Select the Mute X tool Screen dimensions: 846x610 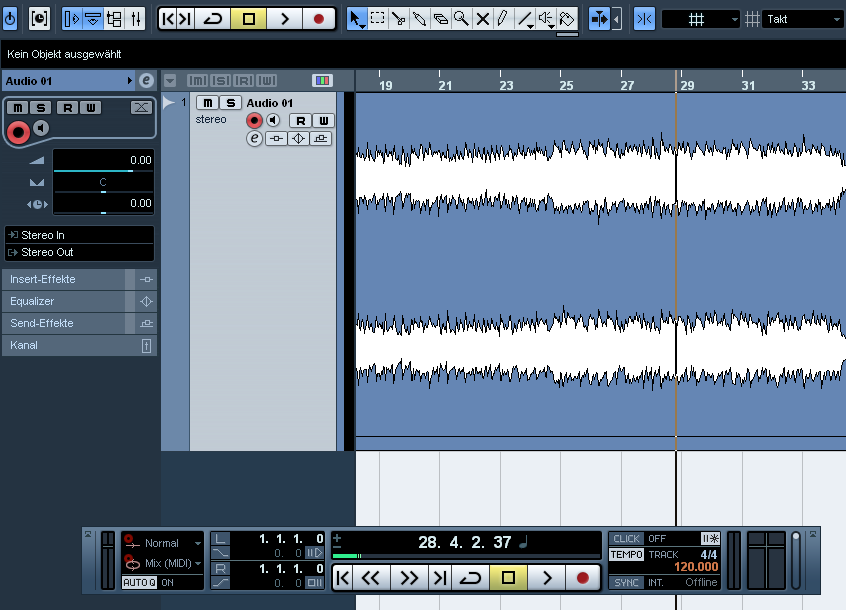click(x=482, y=19)
